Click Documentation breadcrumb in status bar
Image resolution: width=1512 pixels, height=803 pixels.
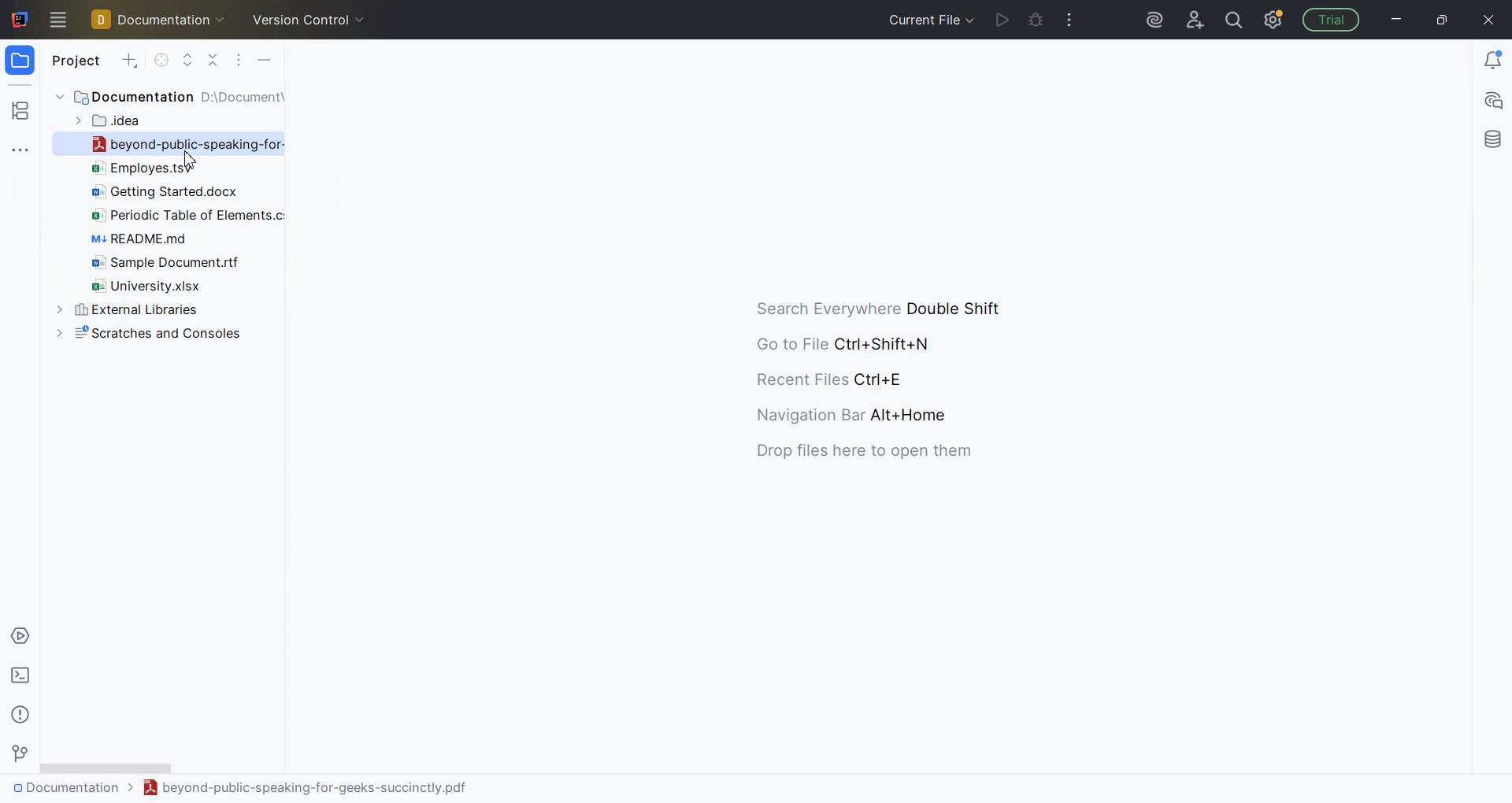[67, 789]
